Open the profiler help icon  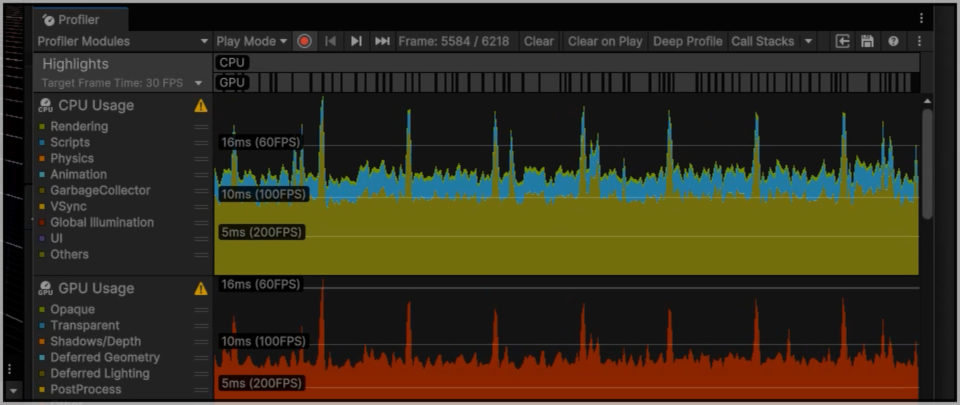(893, 41)
